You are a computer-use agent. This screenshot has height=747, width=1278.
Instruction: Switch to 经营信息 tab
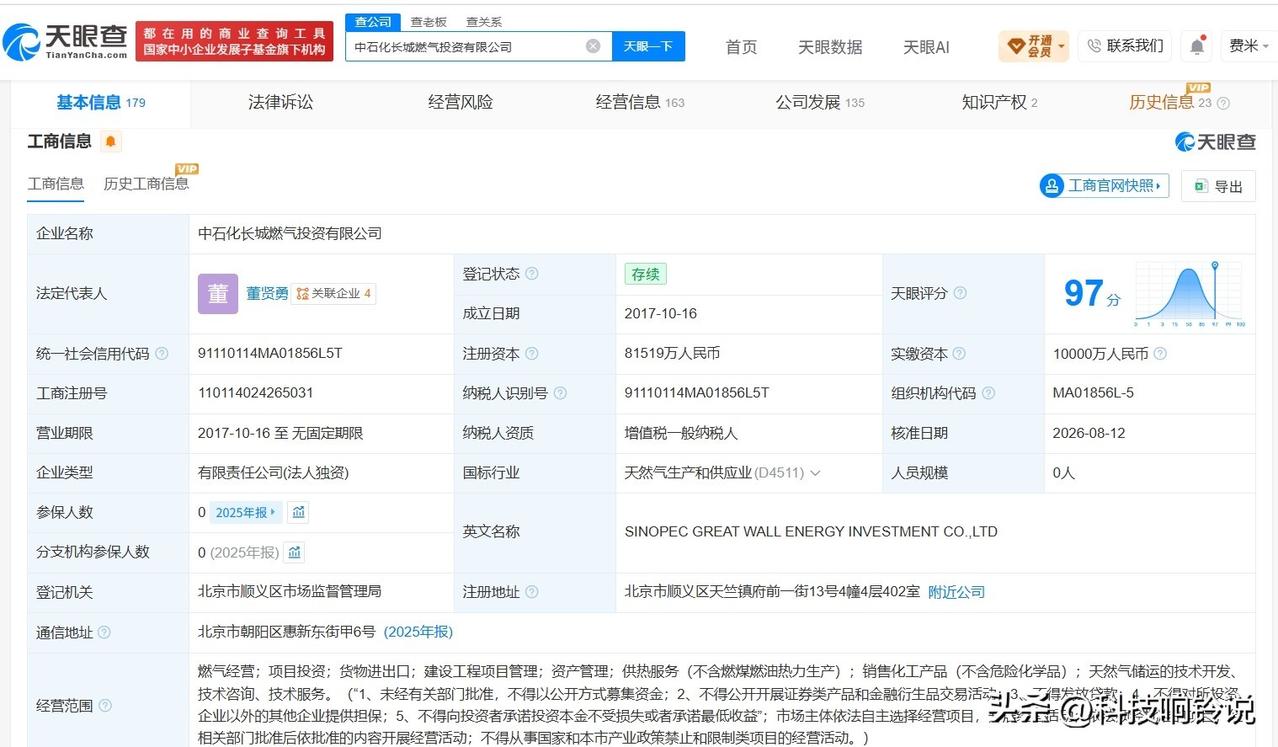(640, 102)
